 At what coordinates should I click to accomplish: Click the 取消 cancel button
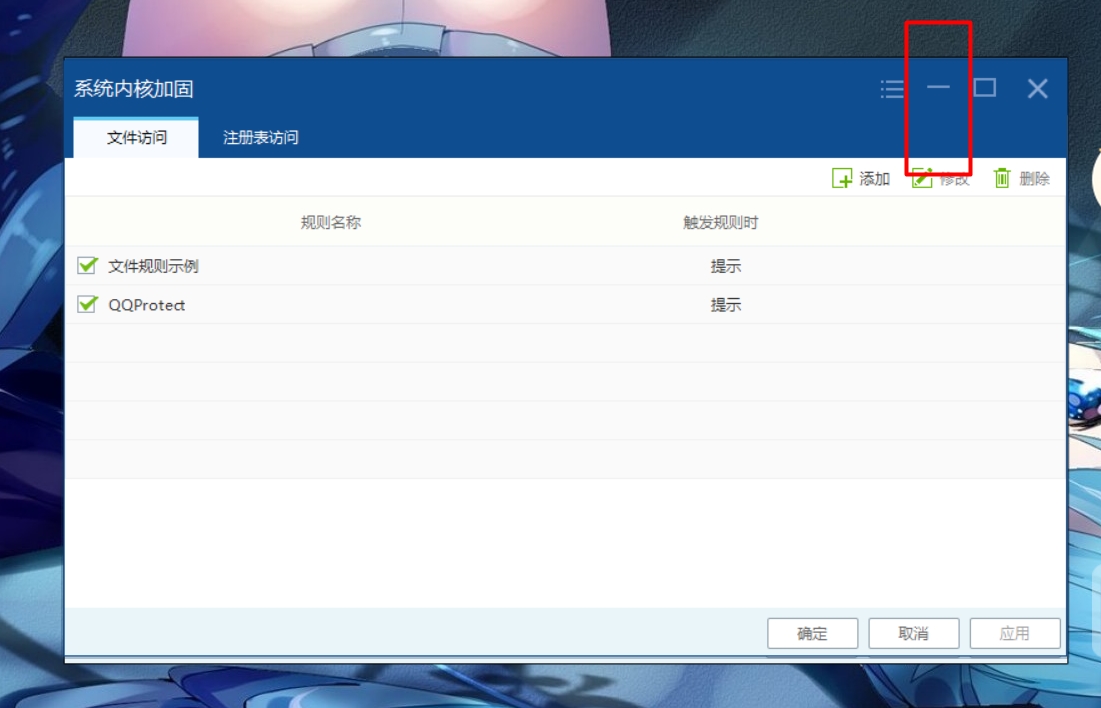[x=914, y=634]
